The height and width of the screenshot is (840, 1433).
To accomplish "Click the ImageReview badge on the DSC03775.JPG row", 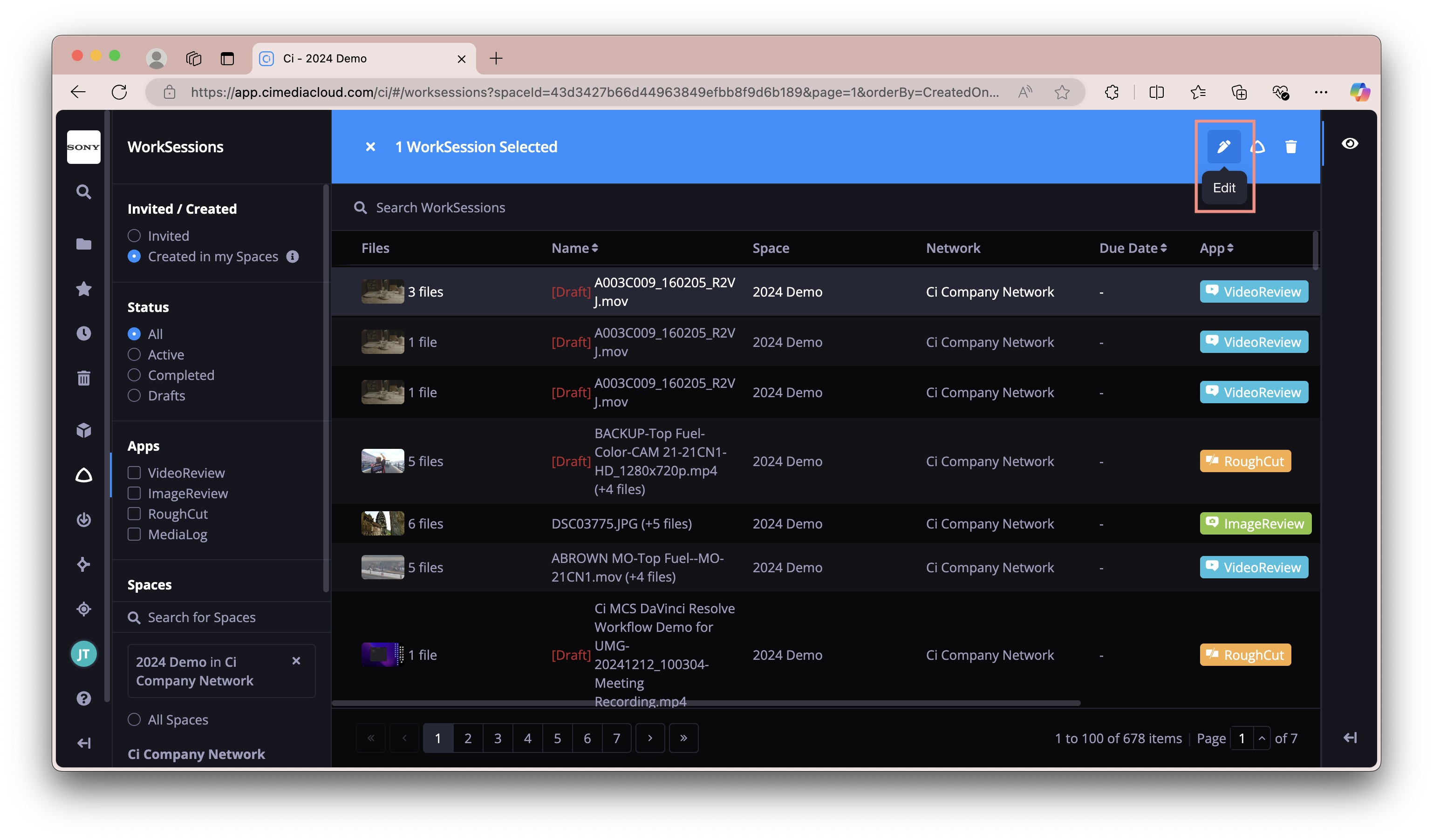I will [x=1255, y=523].
